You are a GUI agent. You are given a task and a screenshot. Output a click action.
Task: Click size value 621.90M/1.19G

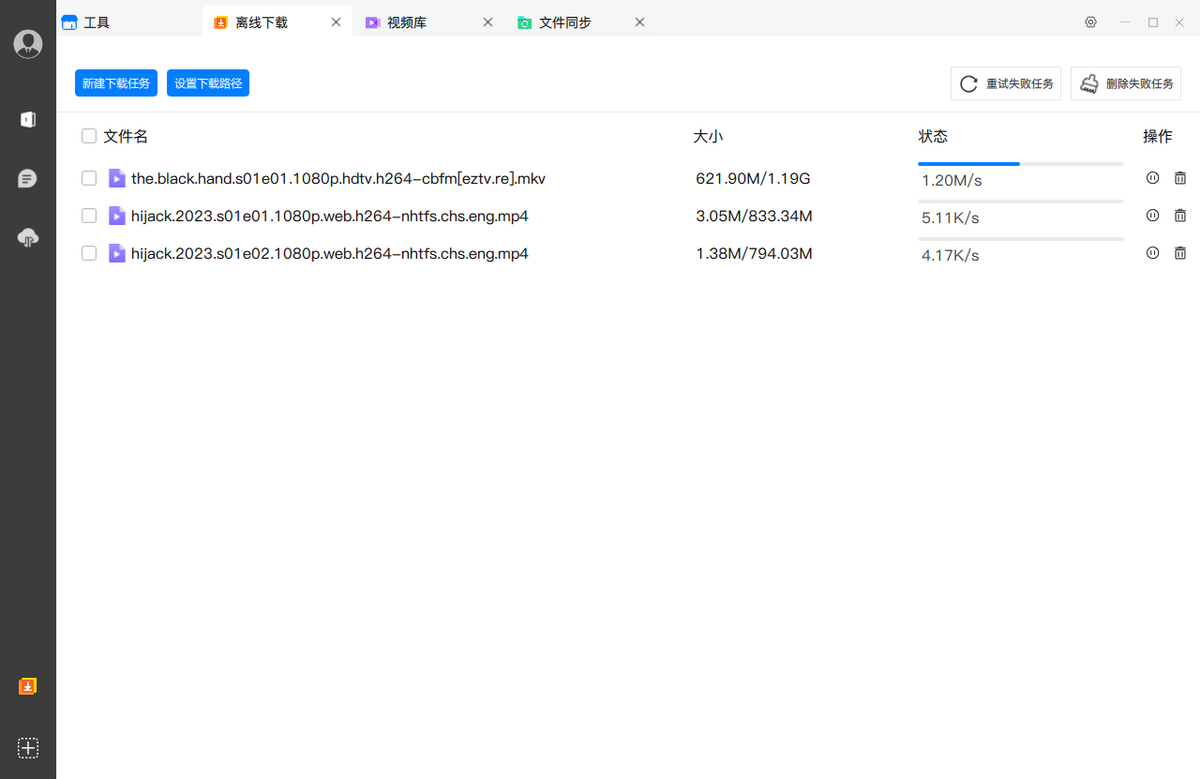pyautogui.click(x=753, y=179)
